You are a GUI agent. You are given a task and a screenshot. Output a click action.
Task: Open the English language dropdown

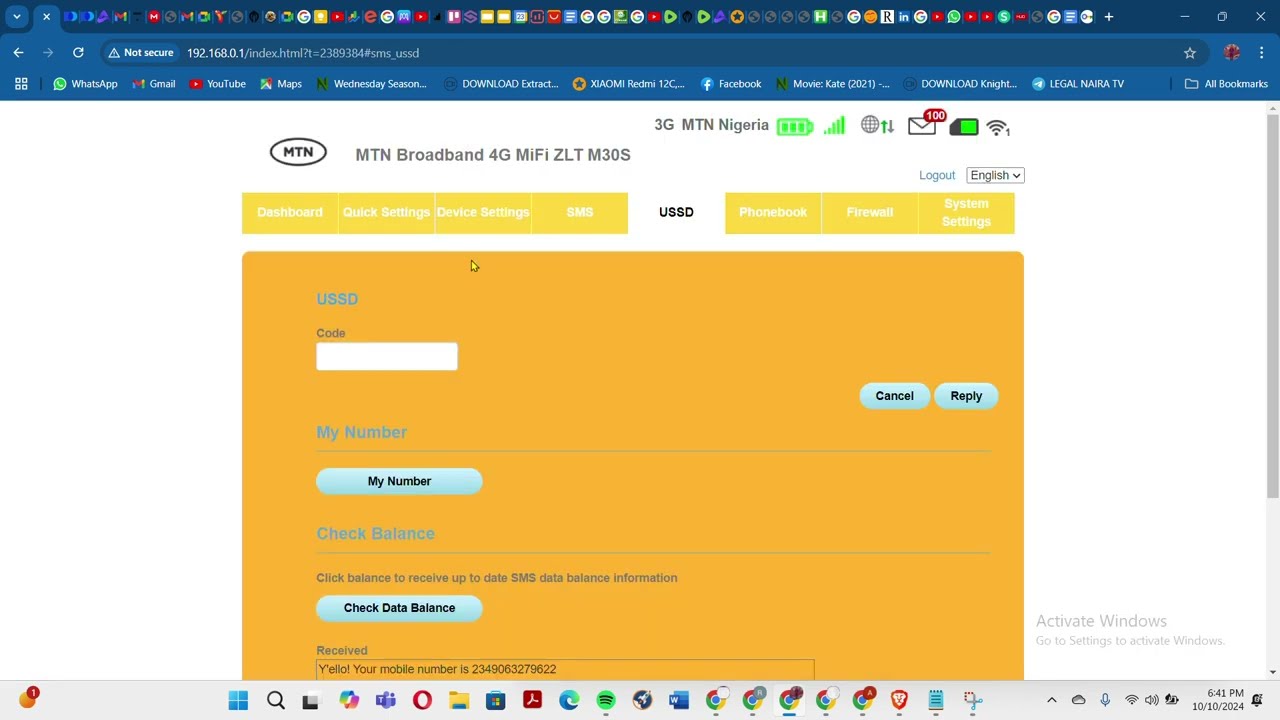click(x=995, y=175)
